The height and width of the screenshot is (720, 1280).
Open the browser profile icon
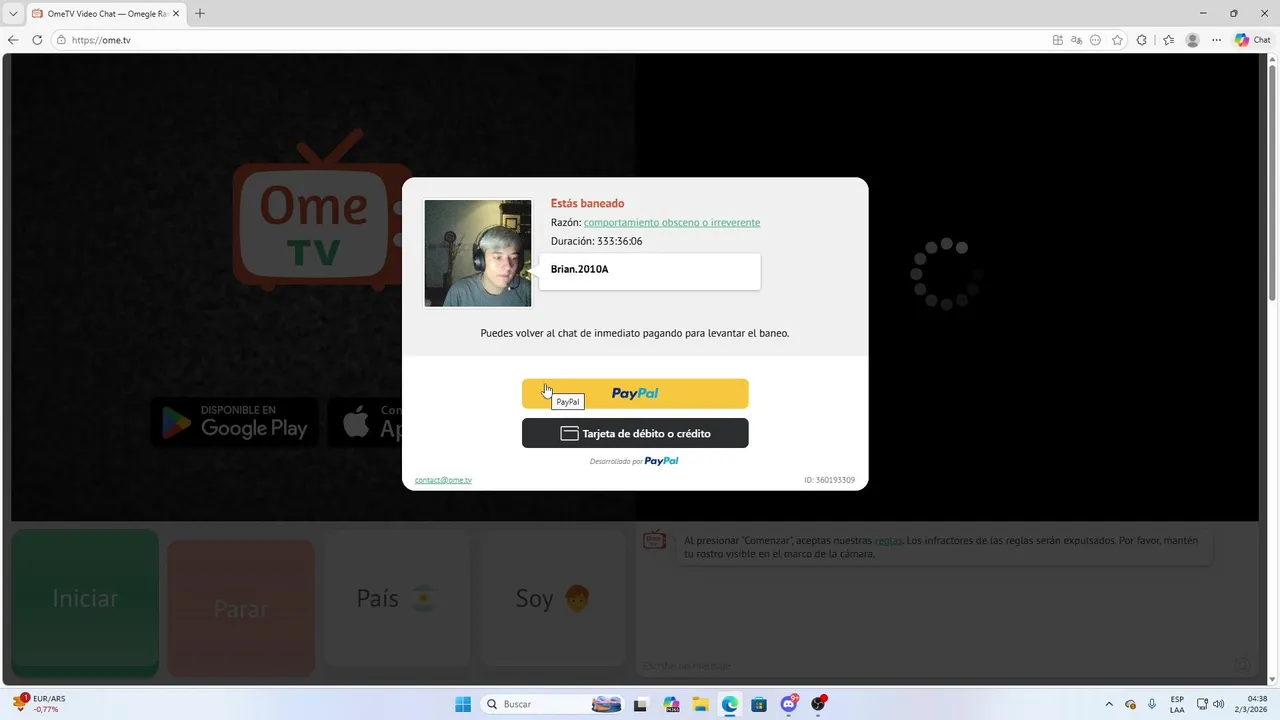[1192, 40]
